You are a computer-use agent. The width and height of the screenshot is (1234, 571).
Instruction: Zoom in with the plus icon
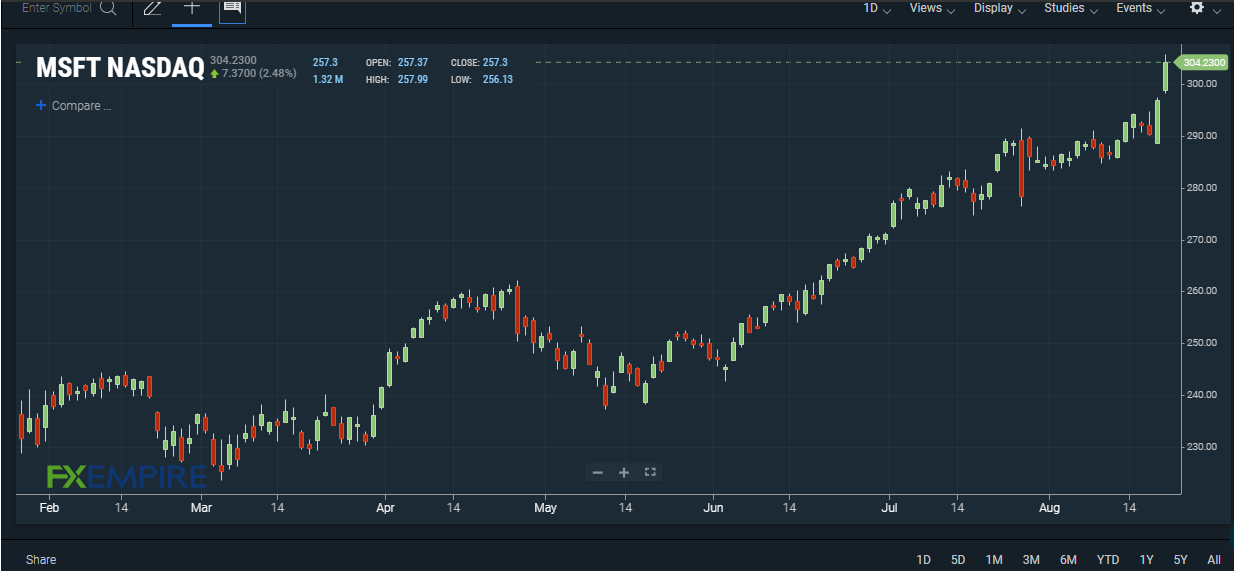pyautogui.click(x=624, y=472)
